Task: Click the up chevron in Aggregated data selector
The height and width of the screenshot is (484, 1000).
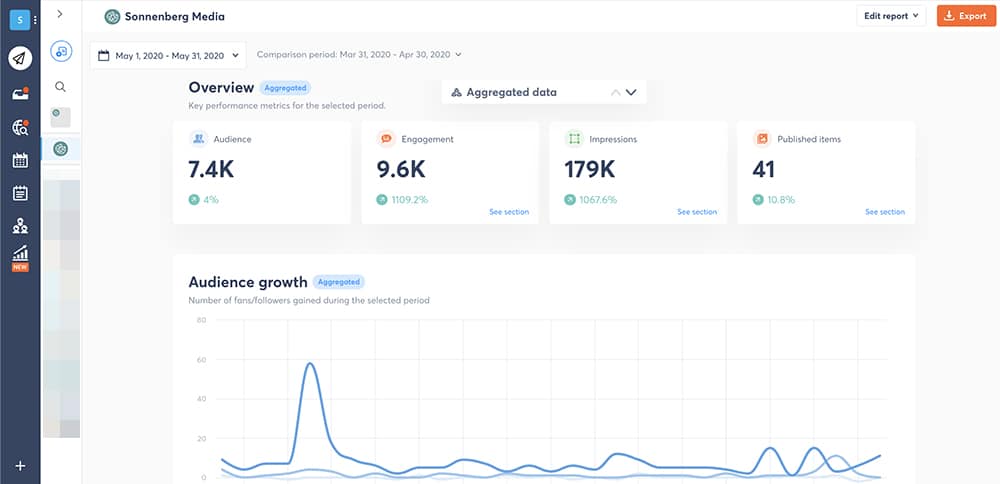Action: tap(615, 92)
